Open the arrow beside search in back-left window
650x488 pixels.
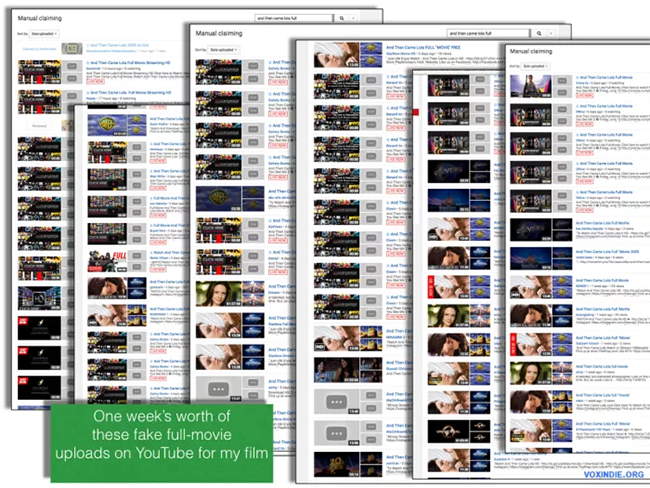pos(353,18)
